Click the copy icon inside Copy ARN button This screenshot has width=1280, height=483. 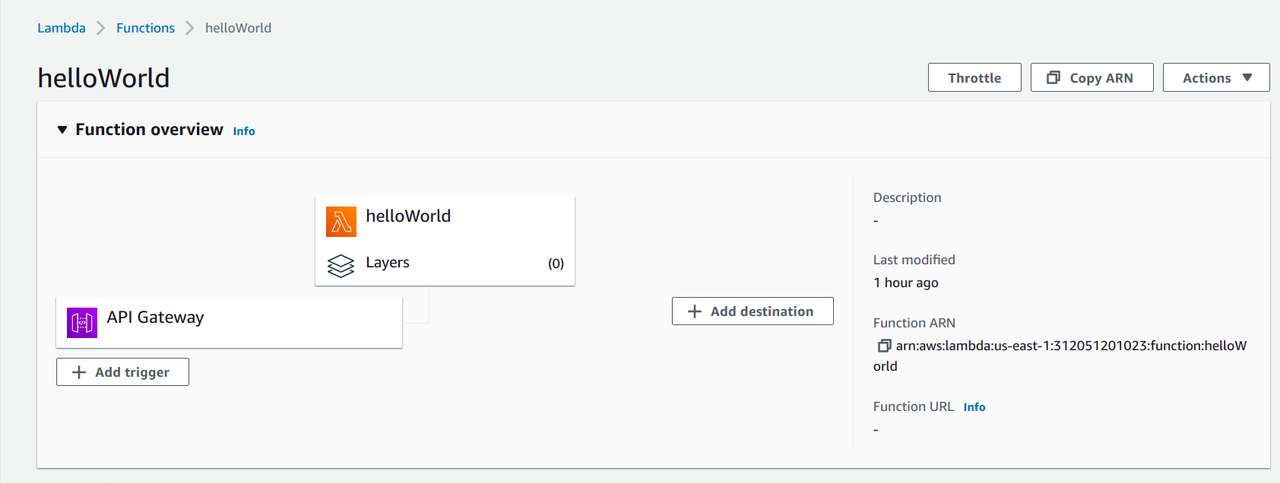1053,78
